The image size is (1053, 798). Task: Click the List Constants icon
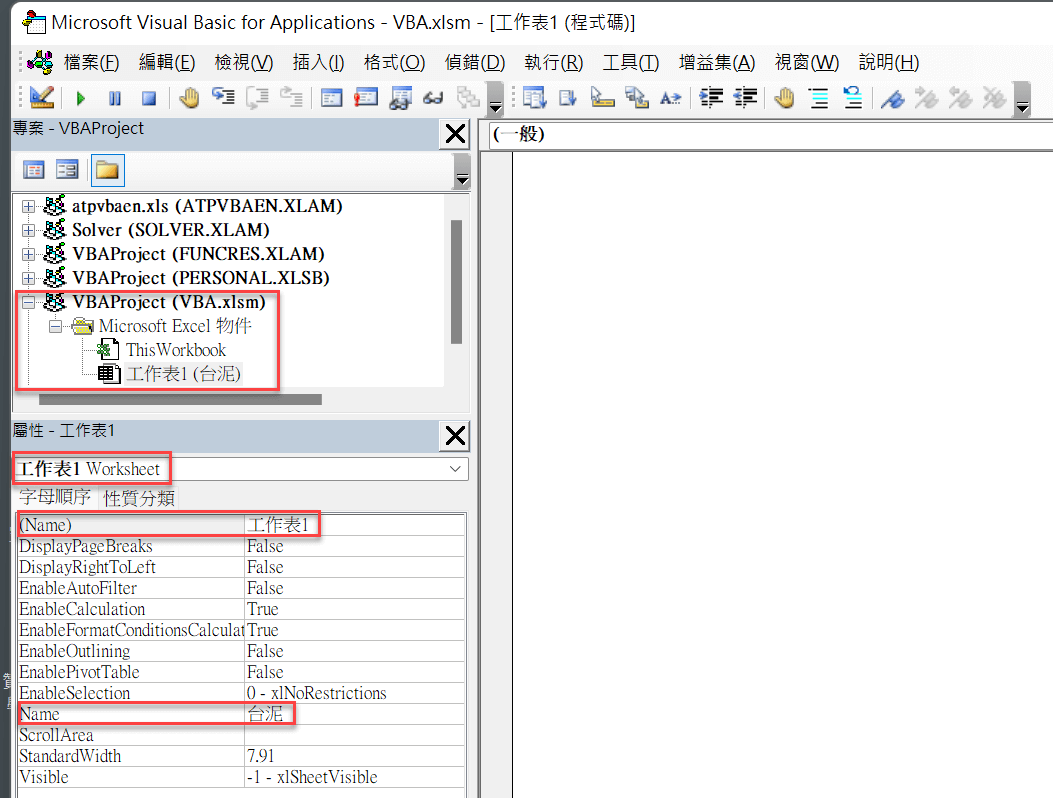(568, 98)
